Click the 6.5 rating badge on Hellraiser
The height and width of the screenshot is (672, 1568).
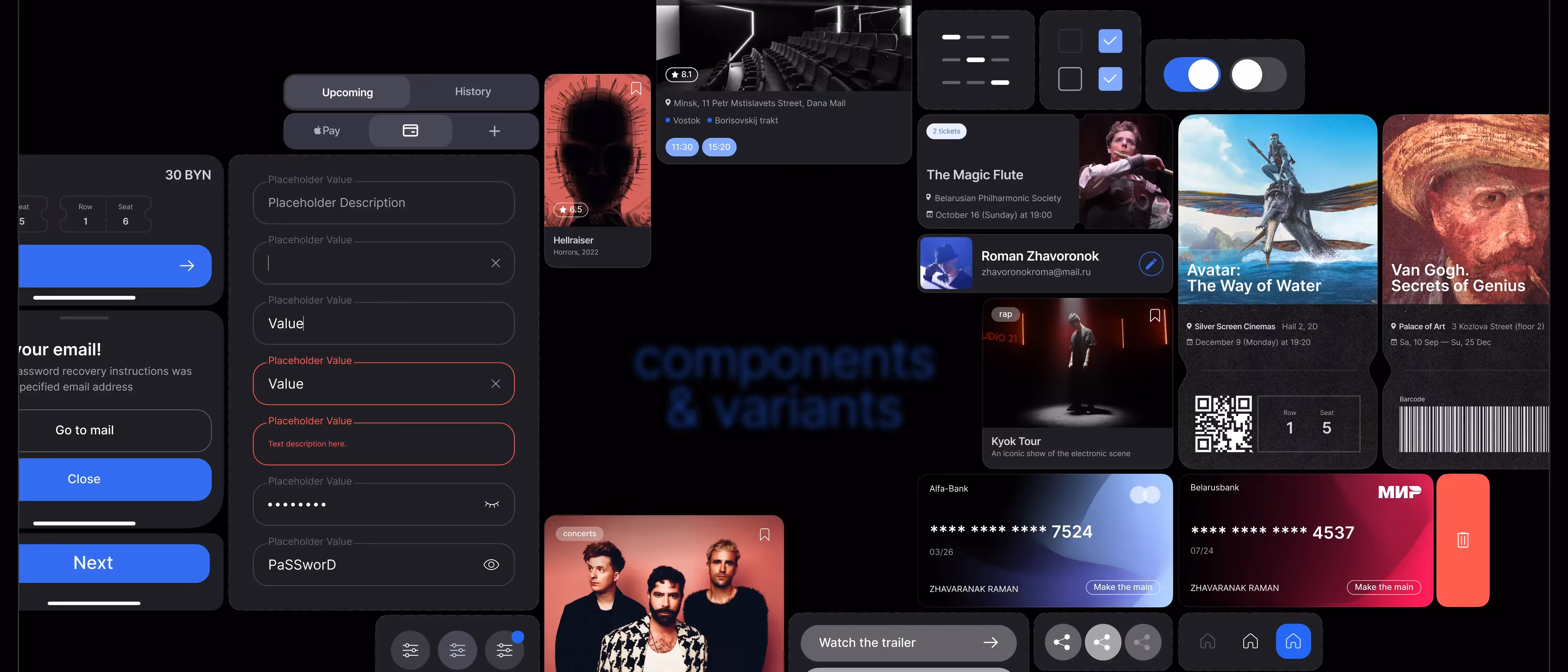pos(570,209)
